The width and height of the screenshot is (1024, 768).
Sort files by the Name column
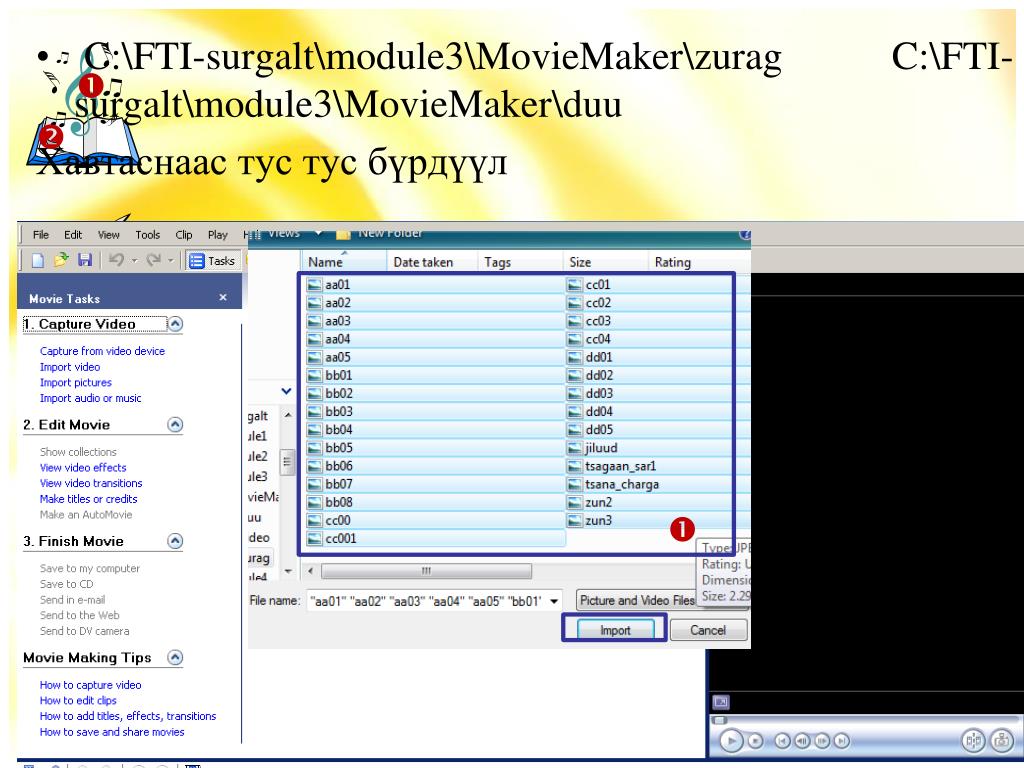click(x=346, y=262)
